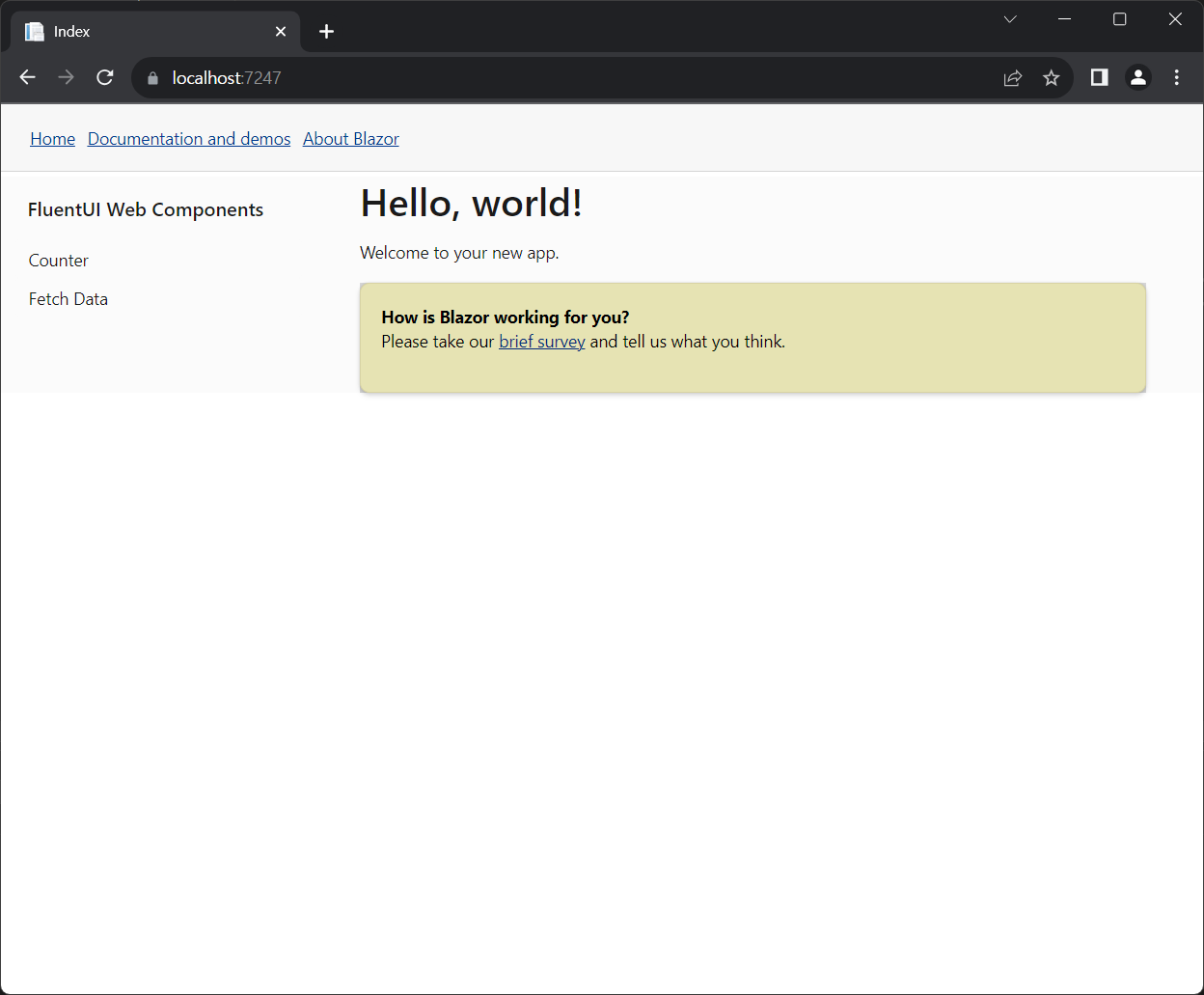Open the share page icon
1204x995 pixels.
[1013, 78]
